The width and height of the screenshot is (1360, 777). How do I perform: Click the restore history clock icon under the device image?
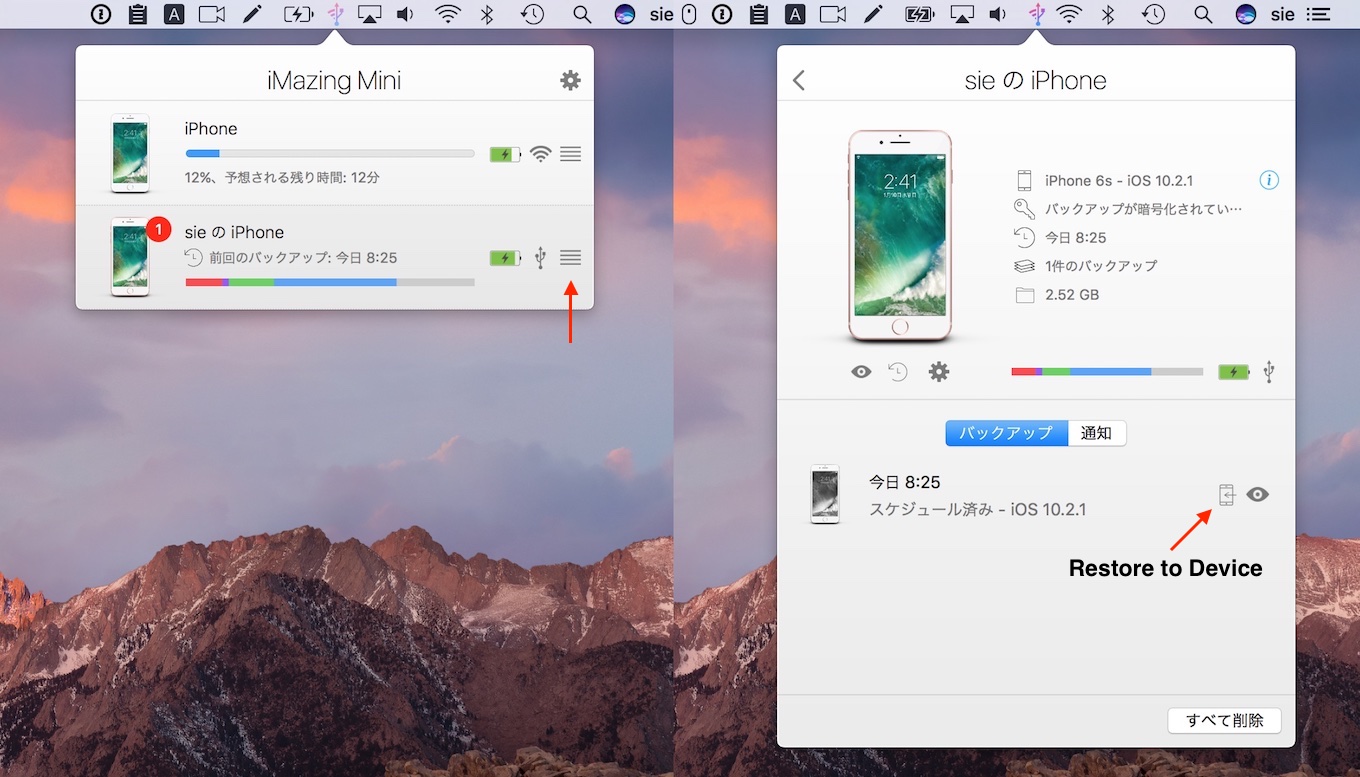[x=898, y=371]
